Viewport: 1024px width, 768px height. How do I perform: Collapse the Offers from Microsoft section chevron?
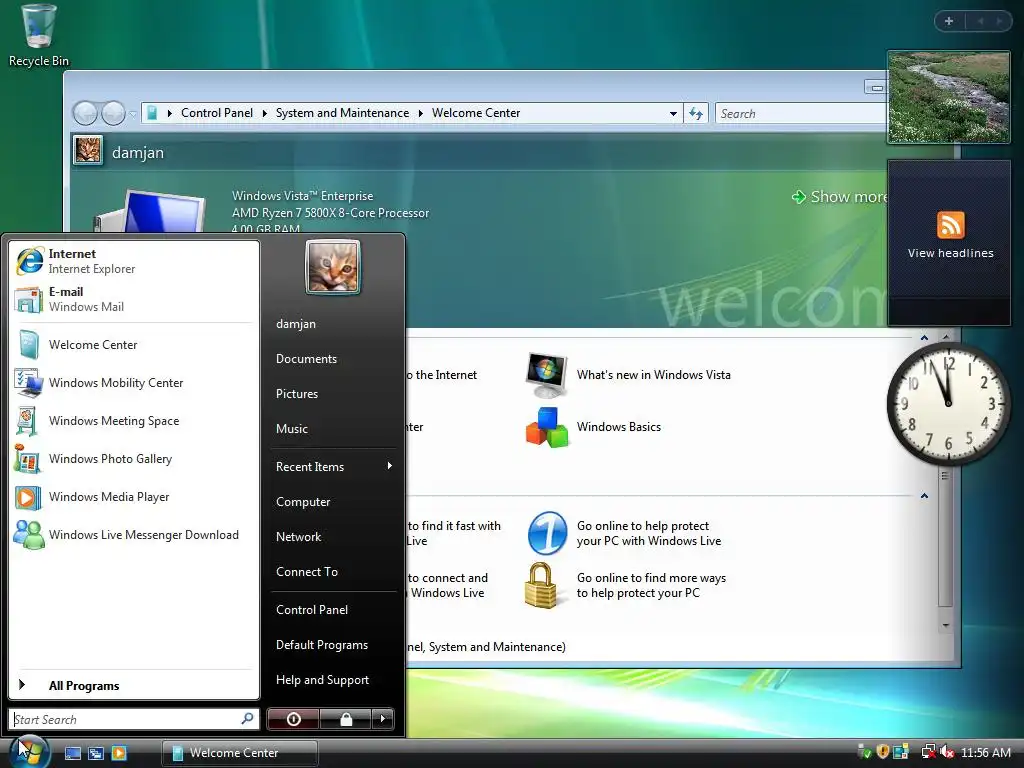point(924,496)
